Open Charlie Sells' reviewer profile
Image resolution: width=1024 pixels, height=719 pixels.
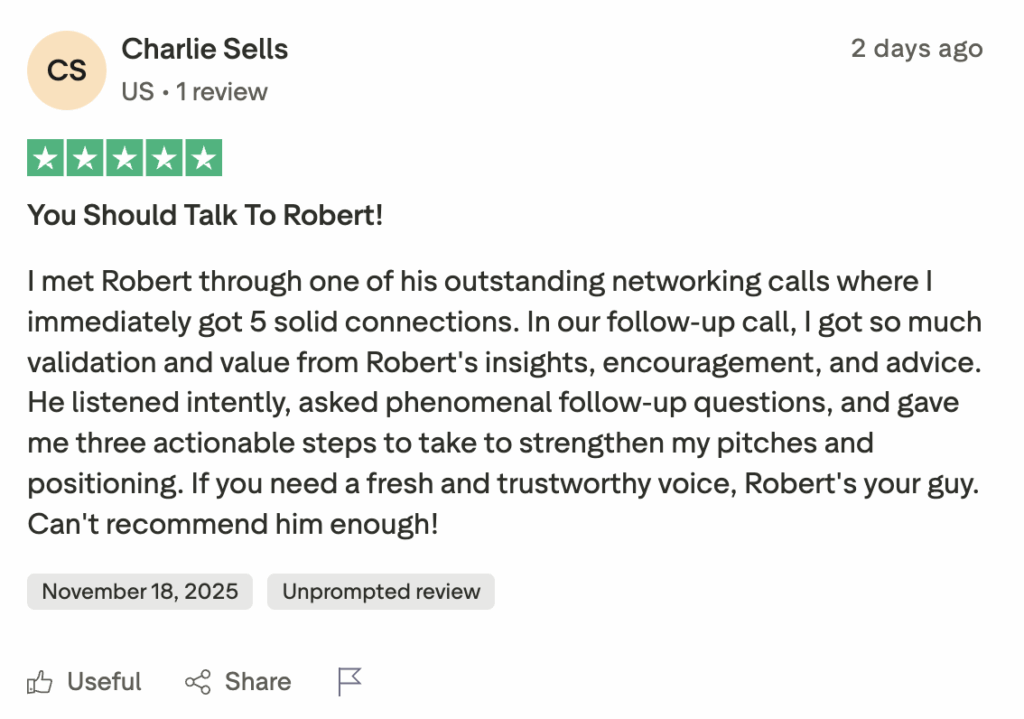(205, 49)
